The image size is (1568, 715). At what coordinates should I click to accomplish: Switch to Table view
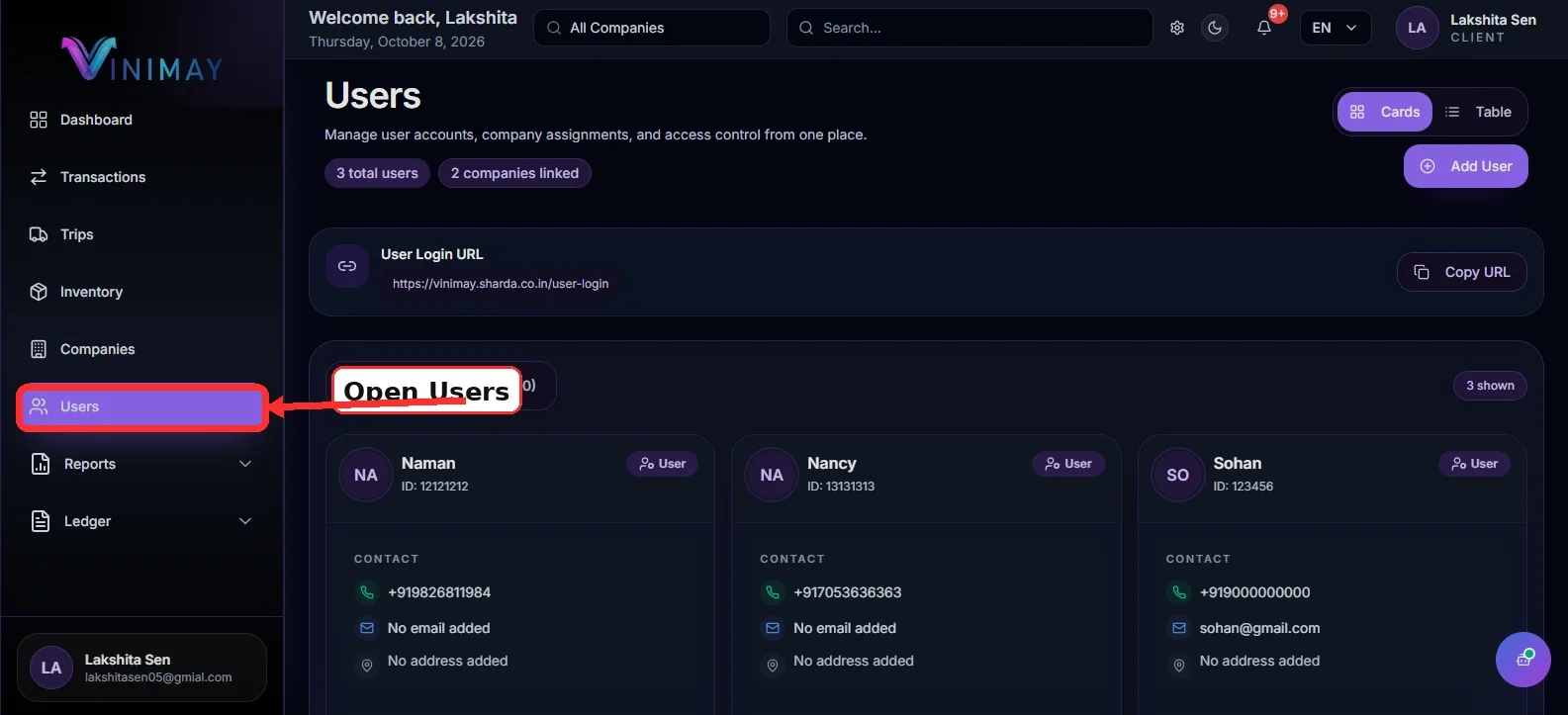pos(1478,112)
